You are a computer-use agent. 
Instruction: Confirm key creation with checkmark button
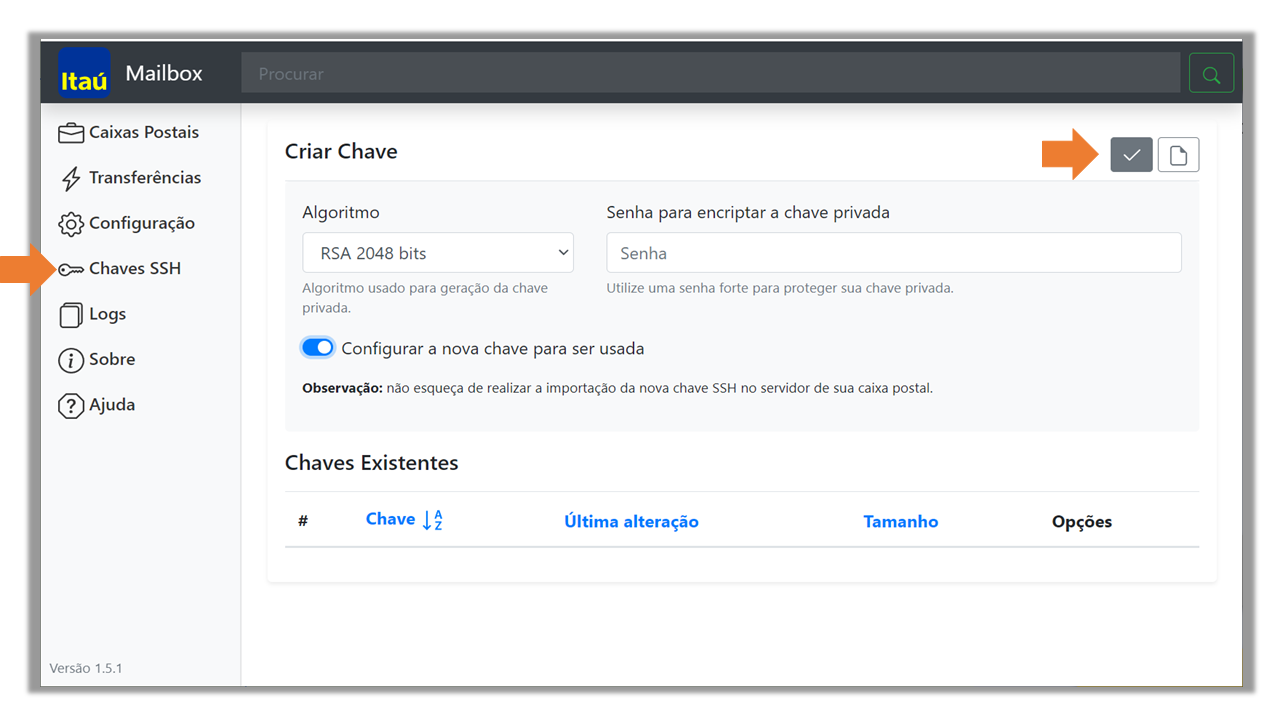coord(1131,155)
